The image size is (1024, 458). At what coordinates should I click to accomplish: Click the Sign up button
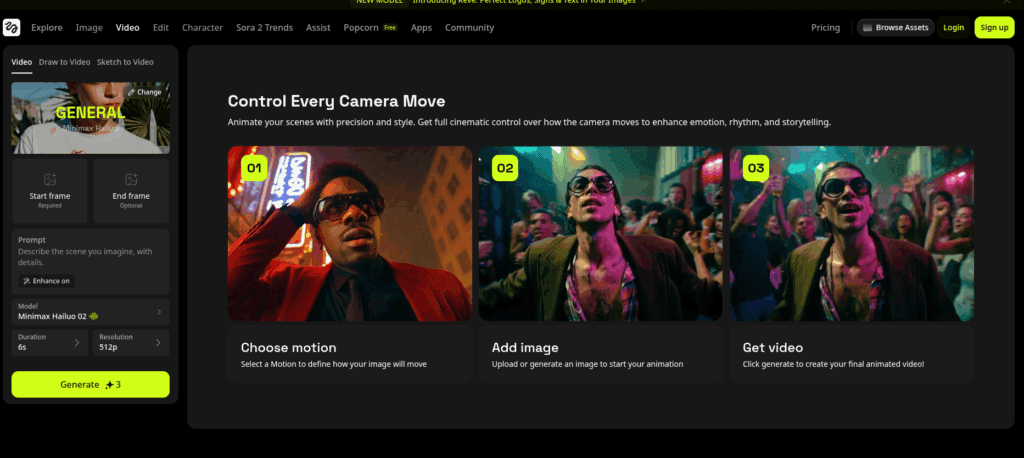994,28
